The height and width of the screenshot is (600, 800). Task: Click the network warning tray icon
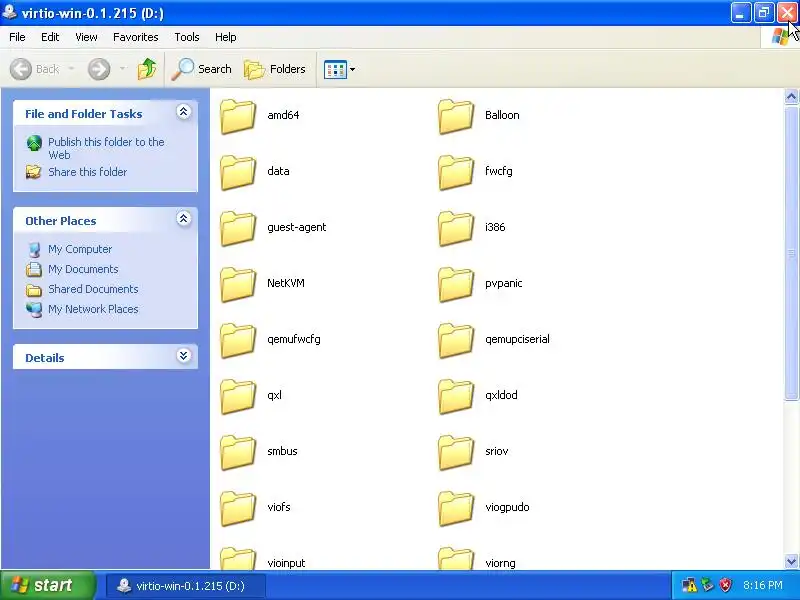(x=689, y=585)
